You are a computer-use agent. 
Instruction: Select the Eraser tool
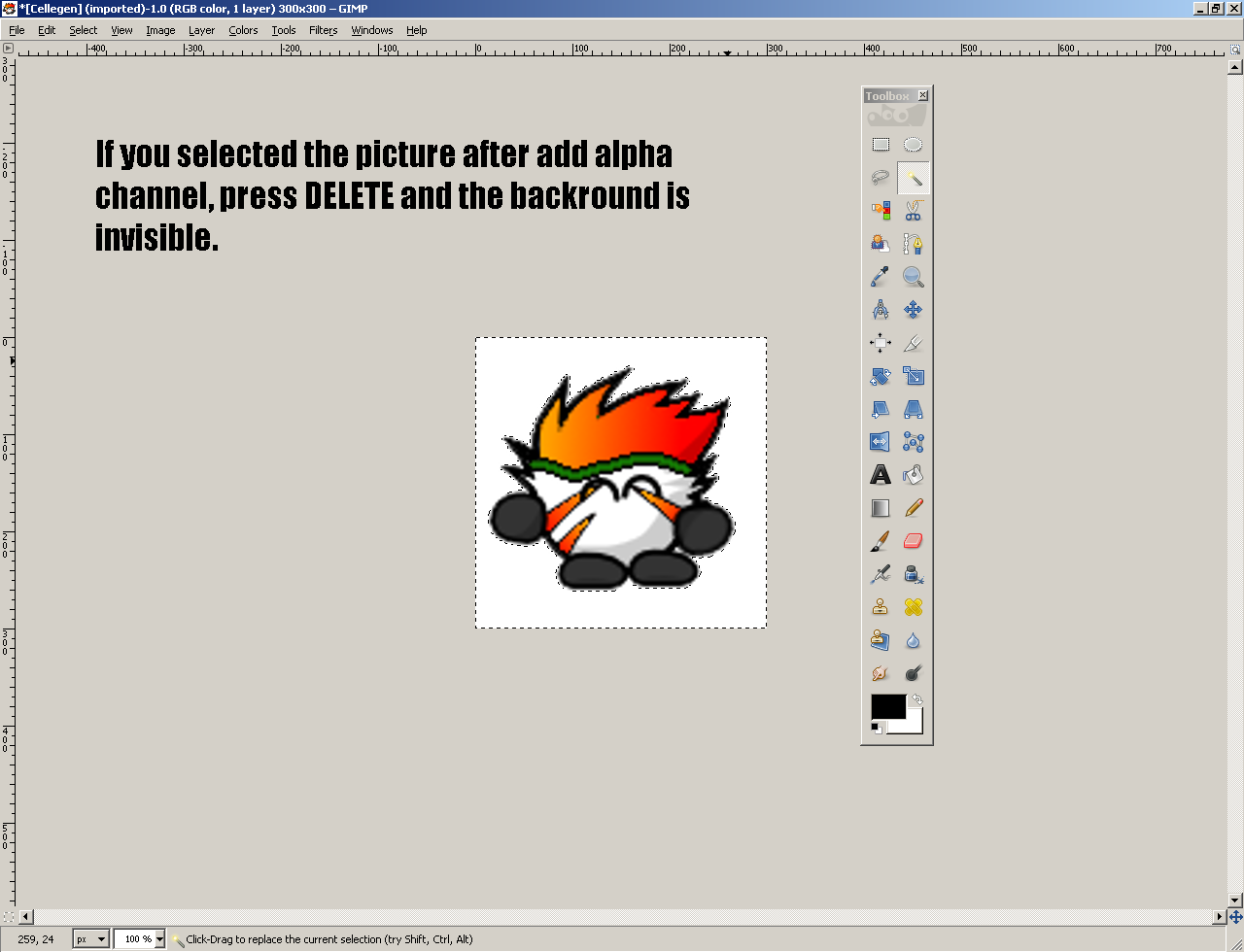[x=913, y=540]
